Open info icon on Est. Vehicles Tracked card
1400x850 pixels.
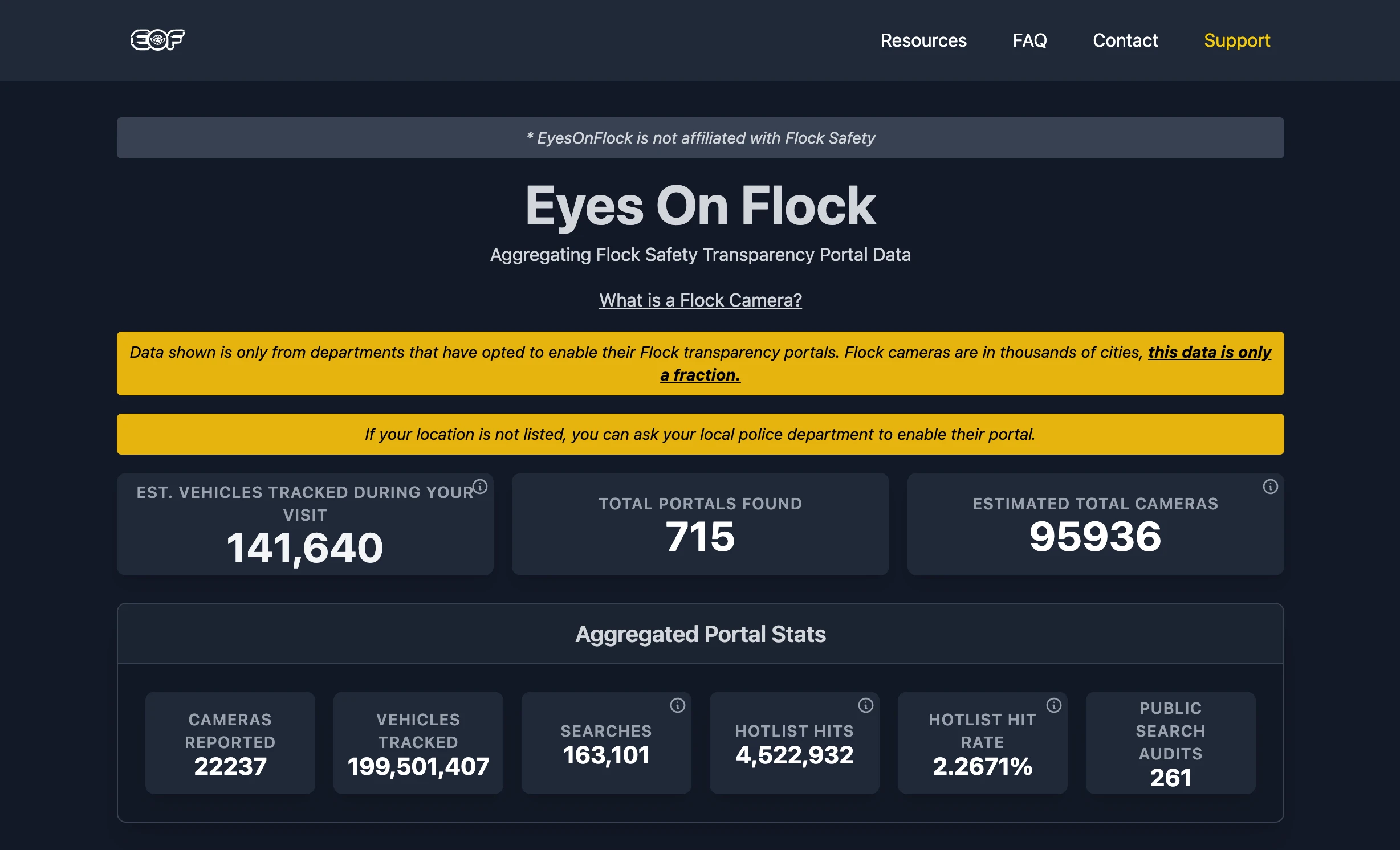480,487
